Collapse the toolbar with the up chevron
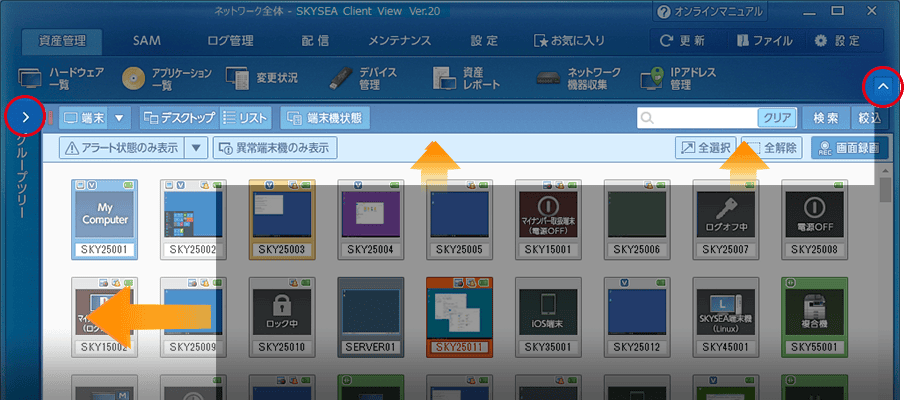 pyautogui.click(x=883, y=87)
